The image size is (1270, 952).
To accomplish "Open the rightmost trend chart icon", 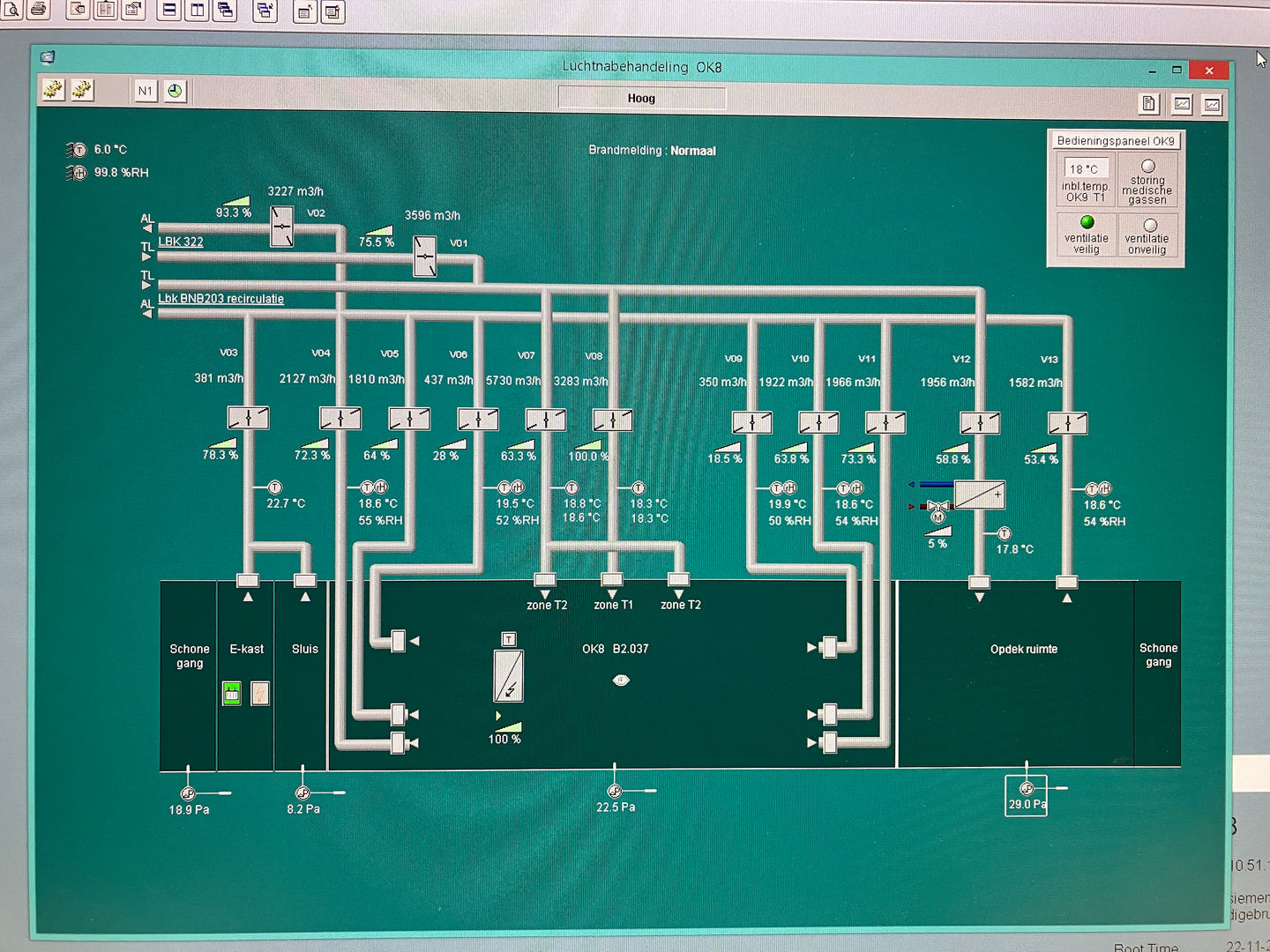I will [x=1213, y=105].
